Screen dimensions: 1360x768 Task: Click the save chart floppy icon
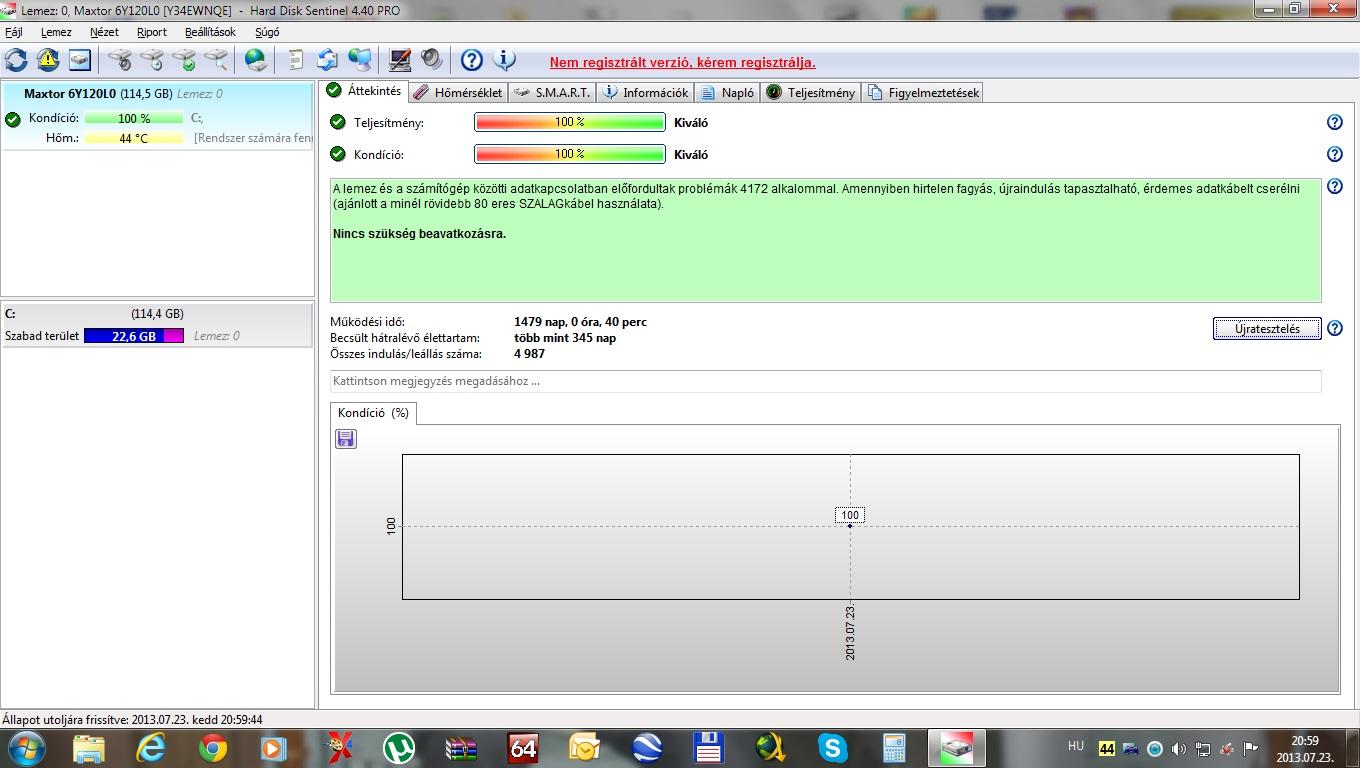click(346, 439)
